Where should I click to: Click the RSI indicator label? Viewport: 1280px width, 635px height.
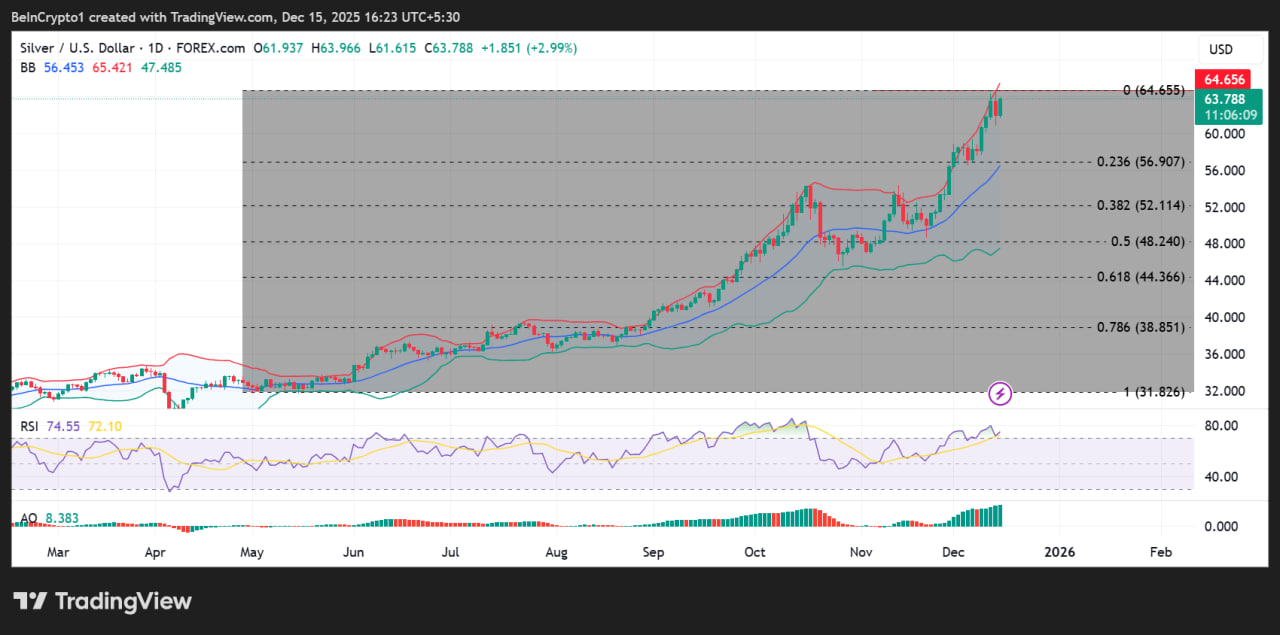pyautogui.click(x=30, y=427)
